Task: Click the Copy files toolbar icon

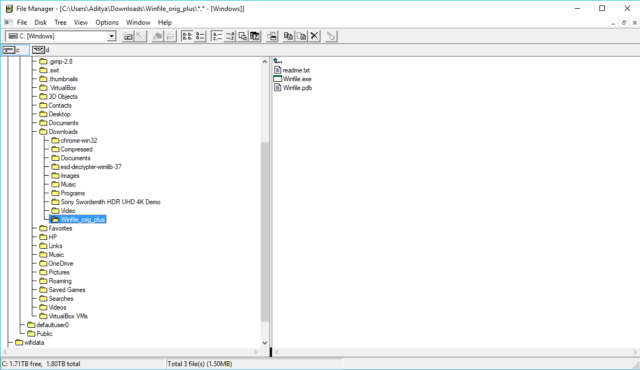Action: point(289,36)
